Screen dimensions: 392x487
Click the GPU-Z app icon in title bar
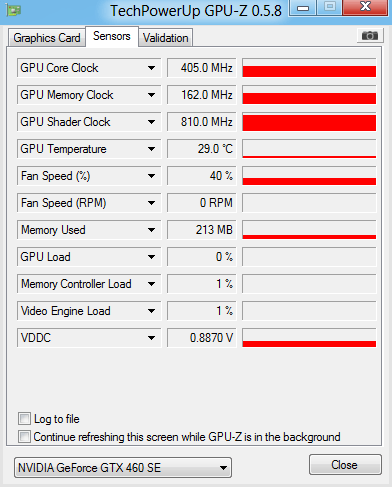tap(13, 10)
